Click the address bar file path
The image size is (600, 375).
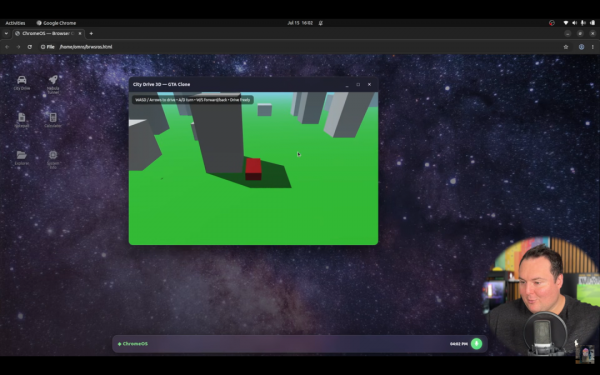[x=86, y=47]
